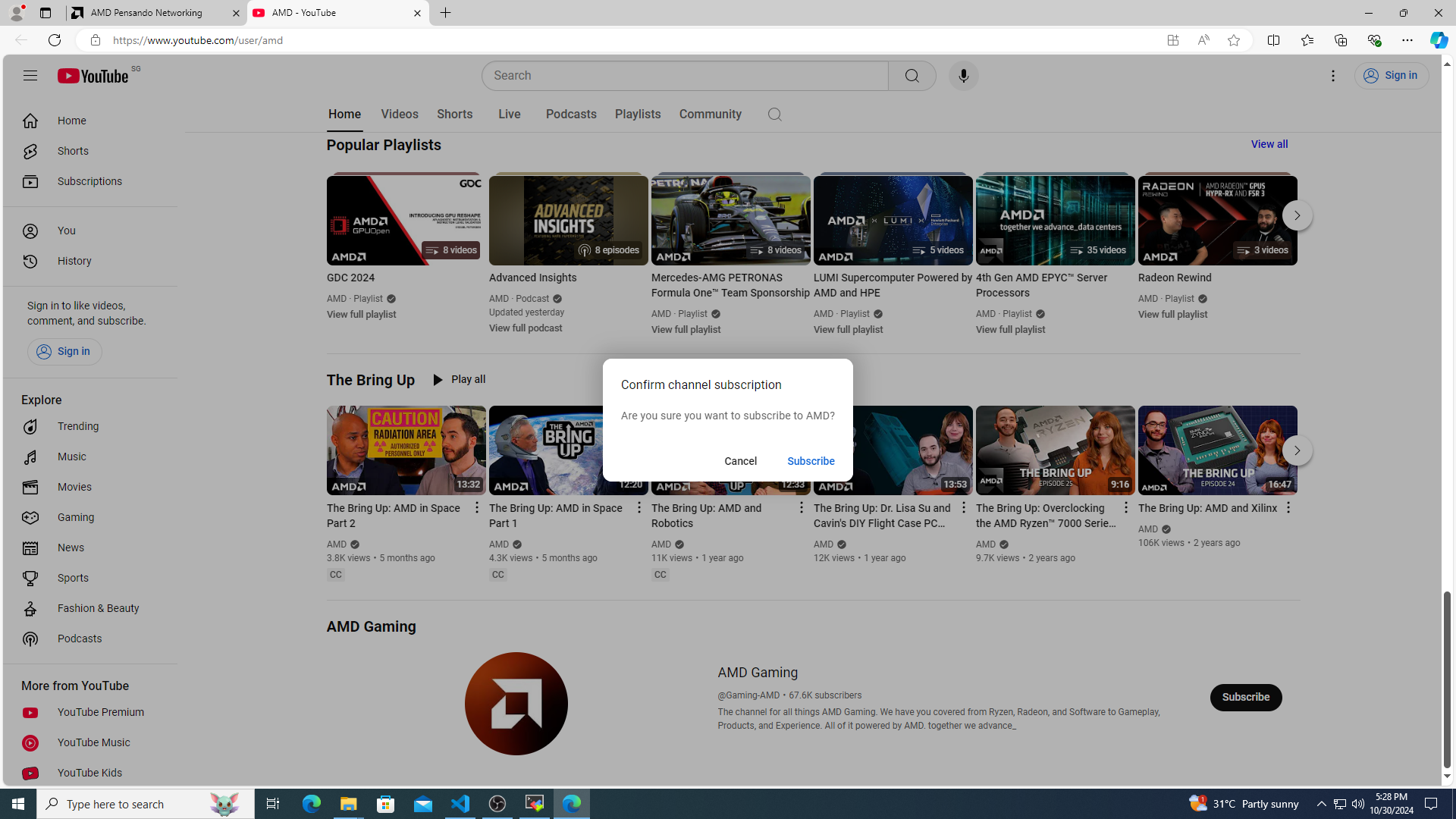Click the search magnifier button
The width and height of the screenshot is (1456, 819).
(912, 76)
